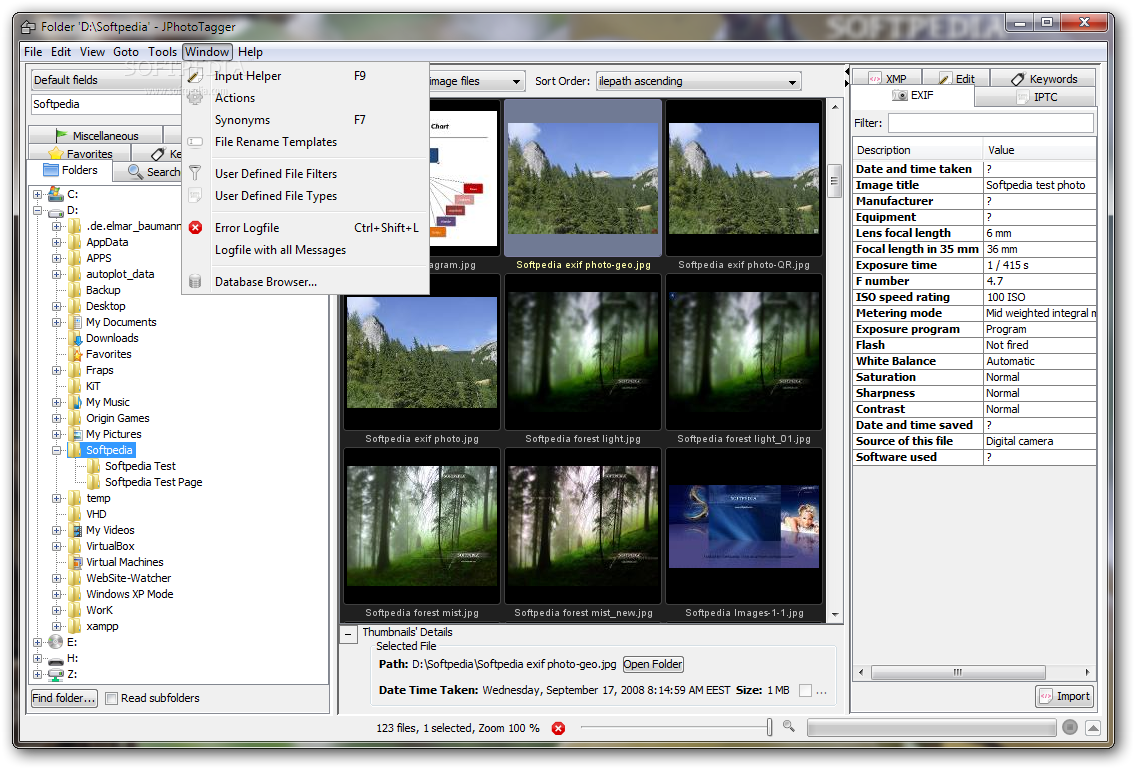Viewport: 1135px width, 769px height.
Task: Click the User Defined File Types icon
Action: pyautogui.click(x=195, y=196)
